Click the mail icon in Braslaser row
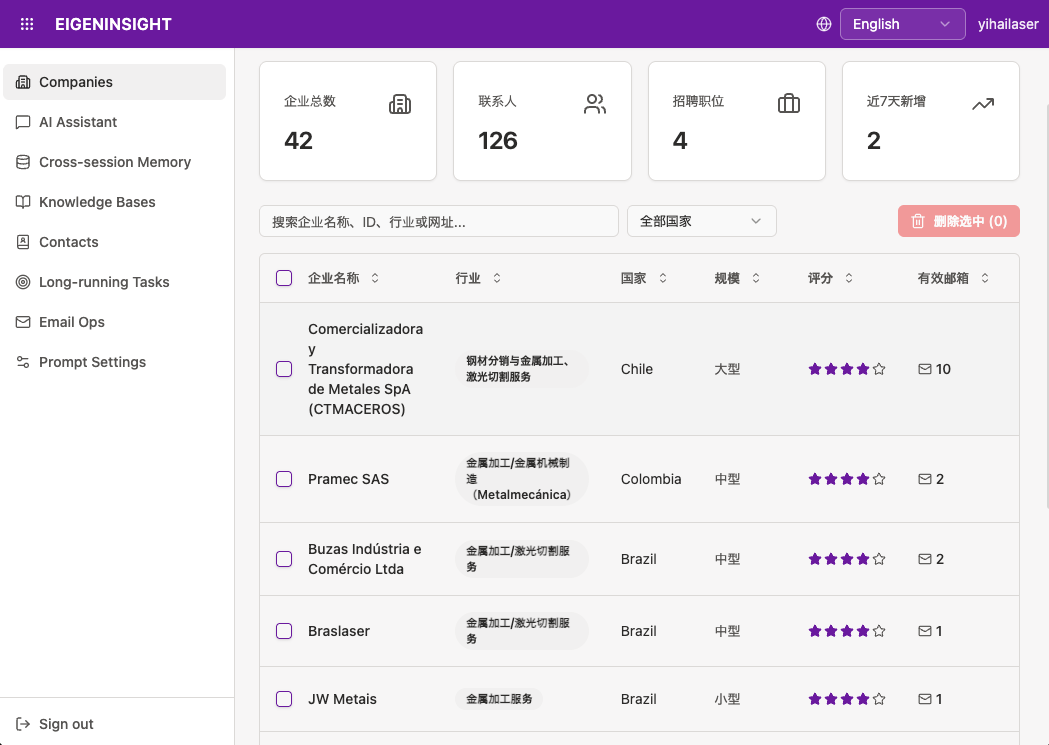 point(925,631)
